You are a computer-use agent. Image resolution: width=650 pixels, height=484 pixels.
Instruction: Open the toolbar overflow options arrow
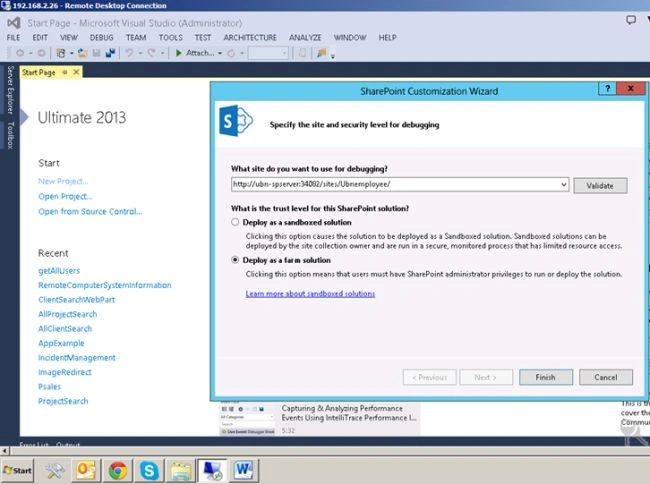(332, 56)
